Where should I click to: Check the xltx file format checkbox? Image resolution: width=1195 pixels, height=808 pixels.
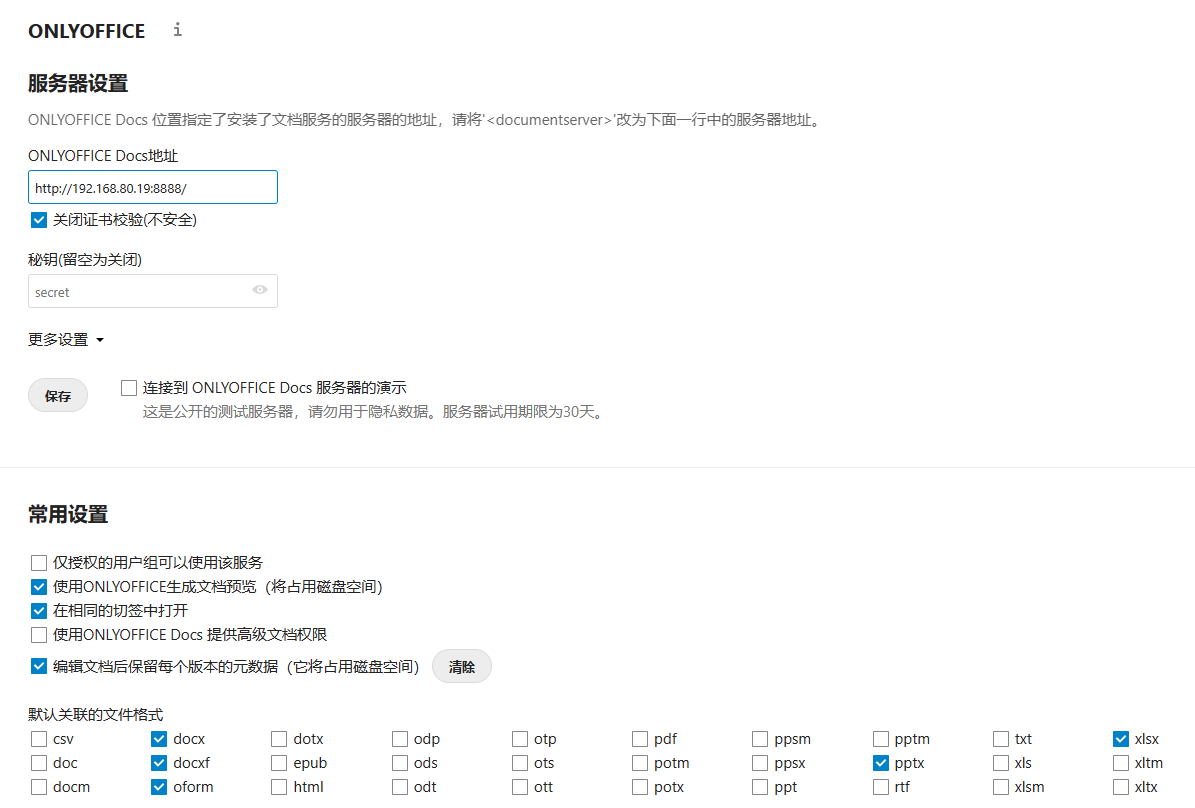point(1120,787)
